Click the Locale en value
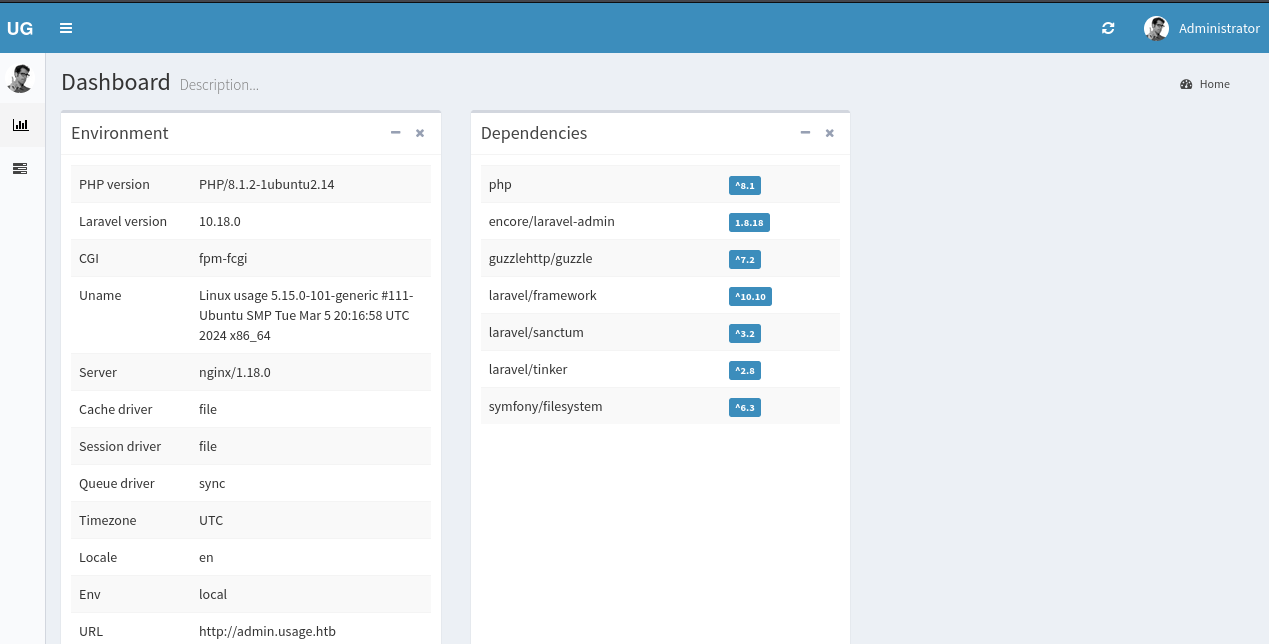The image size is (1269, 644). coord(206,557)
